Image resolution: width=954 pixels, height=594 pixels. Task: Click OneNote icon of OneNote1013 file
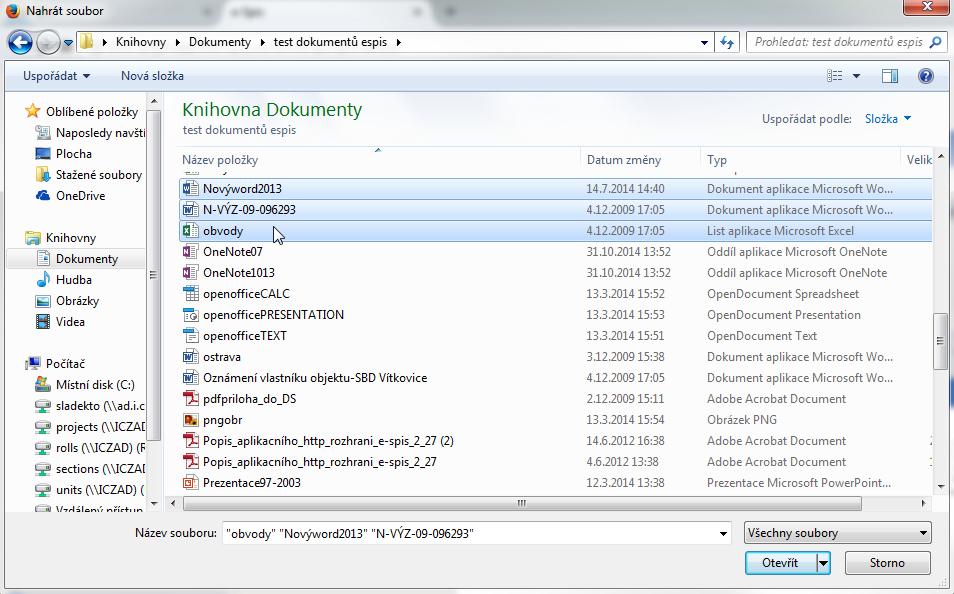[x=190, y=272]
